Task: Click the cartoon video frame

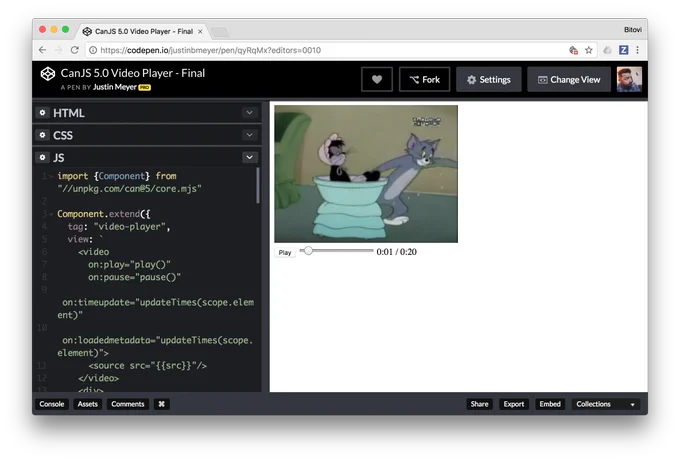Action: pyautogui.click(x=366, y=173)
